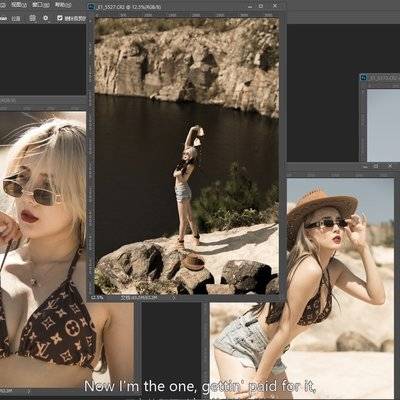Viewport: 400px width, 400px height.
Task: Select the _E1_5527.CR2 @ 12.5% window title
Action: (x=129, y=7)
